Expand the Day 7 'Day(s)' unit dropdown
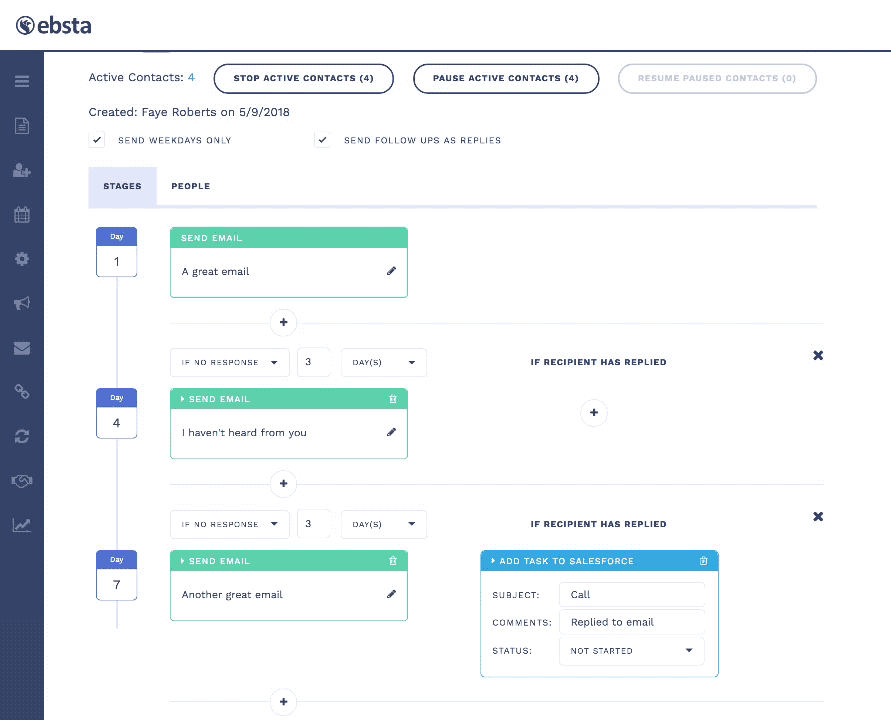This screenshot has height=720, width=891. (383, 524)
